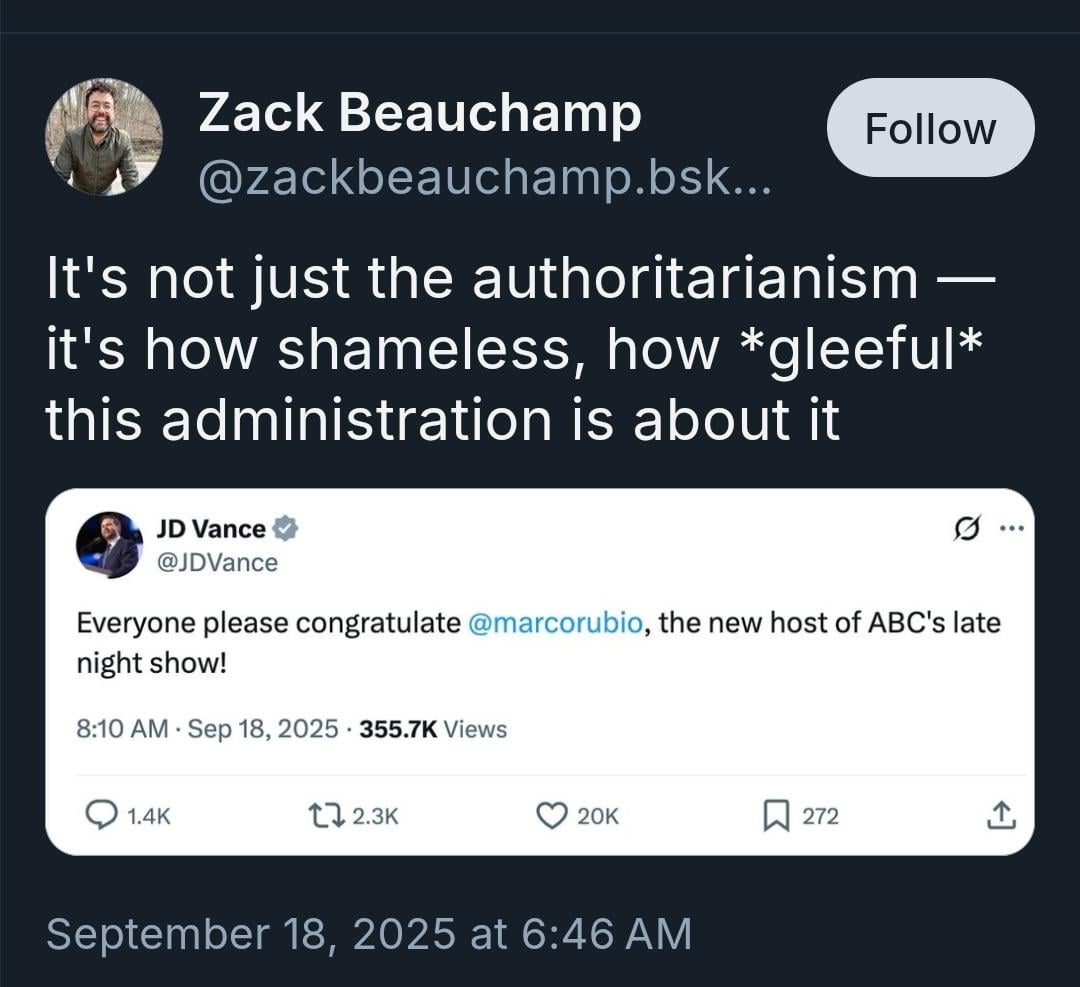Click the Grok slash-circle icon
This screenshot has width=1080, height=987.
pyautogui.click(x=966, y=529)
